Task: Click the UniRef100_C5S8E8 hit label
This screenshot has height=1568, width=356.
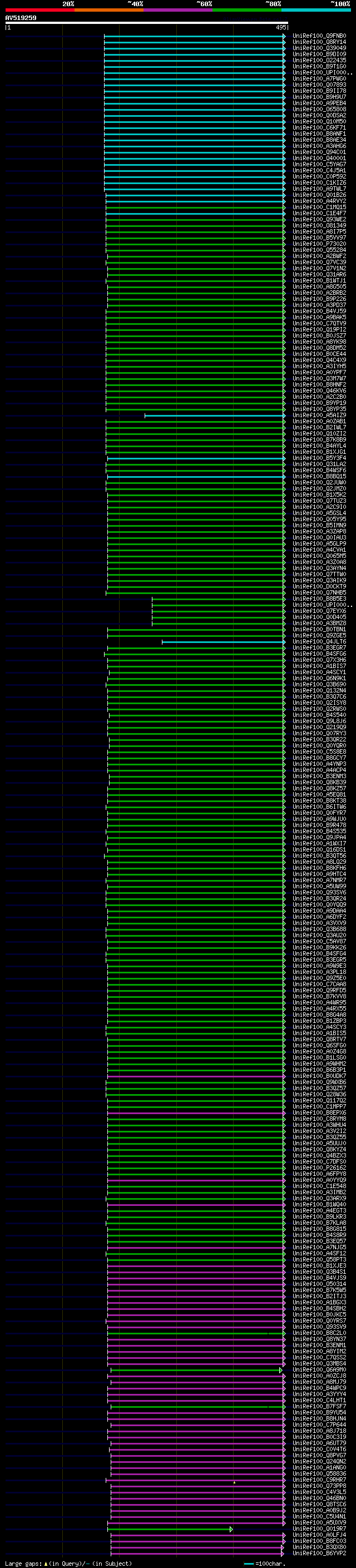Action: (319, 752)
